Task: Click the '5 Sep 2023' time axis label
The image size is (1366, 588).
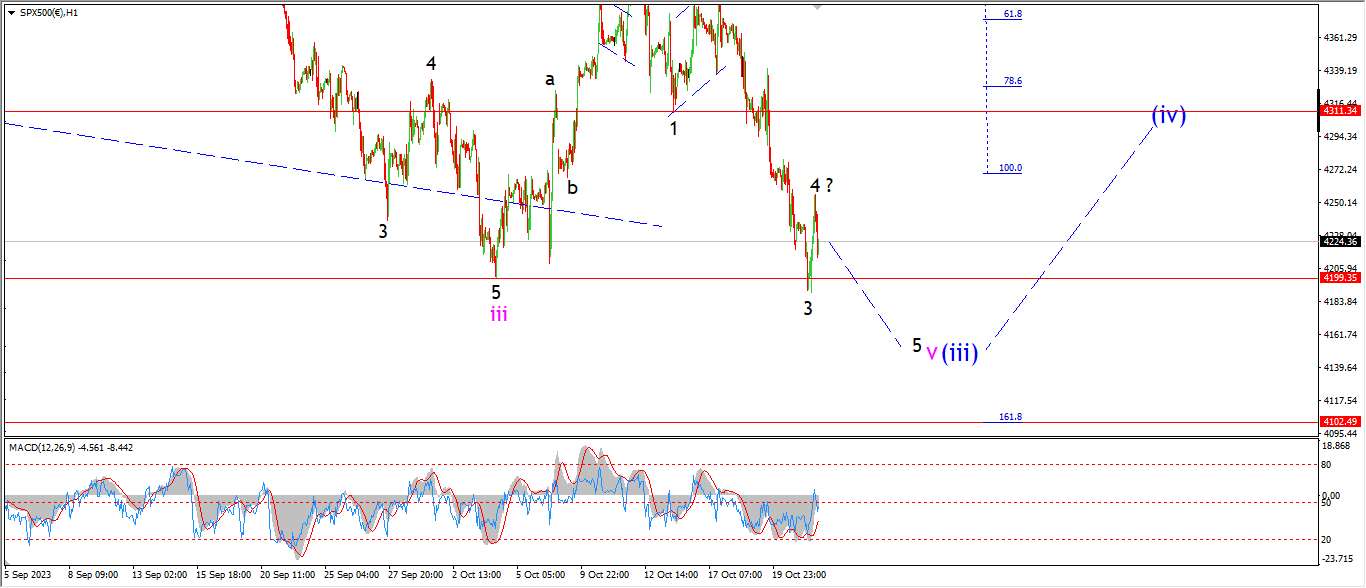Action: point(26,575)
